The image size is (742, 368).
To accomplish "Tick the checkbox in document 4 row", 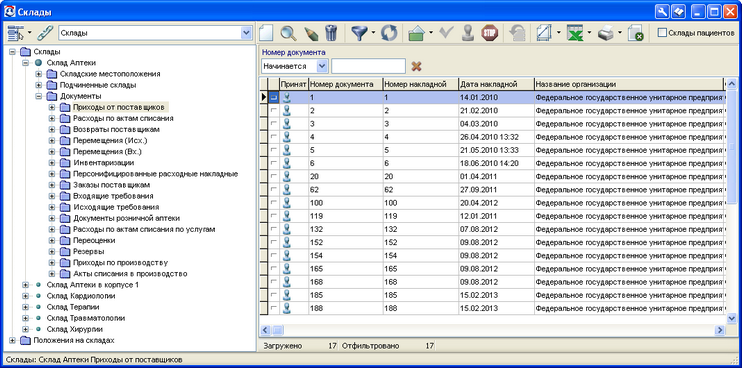I will 274,137.
